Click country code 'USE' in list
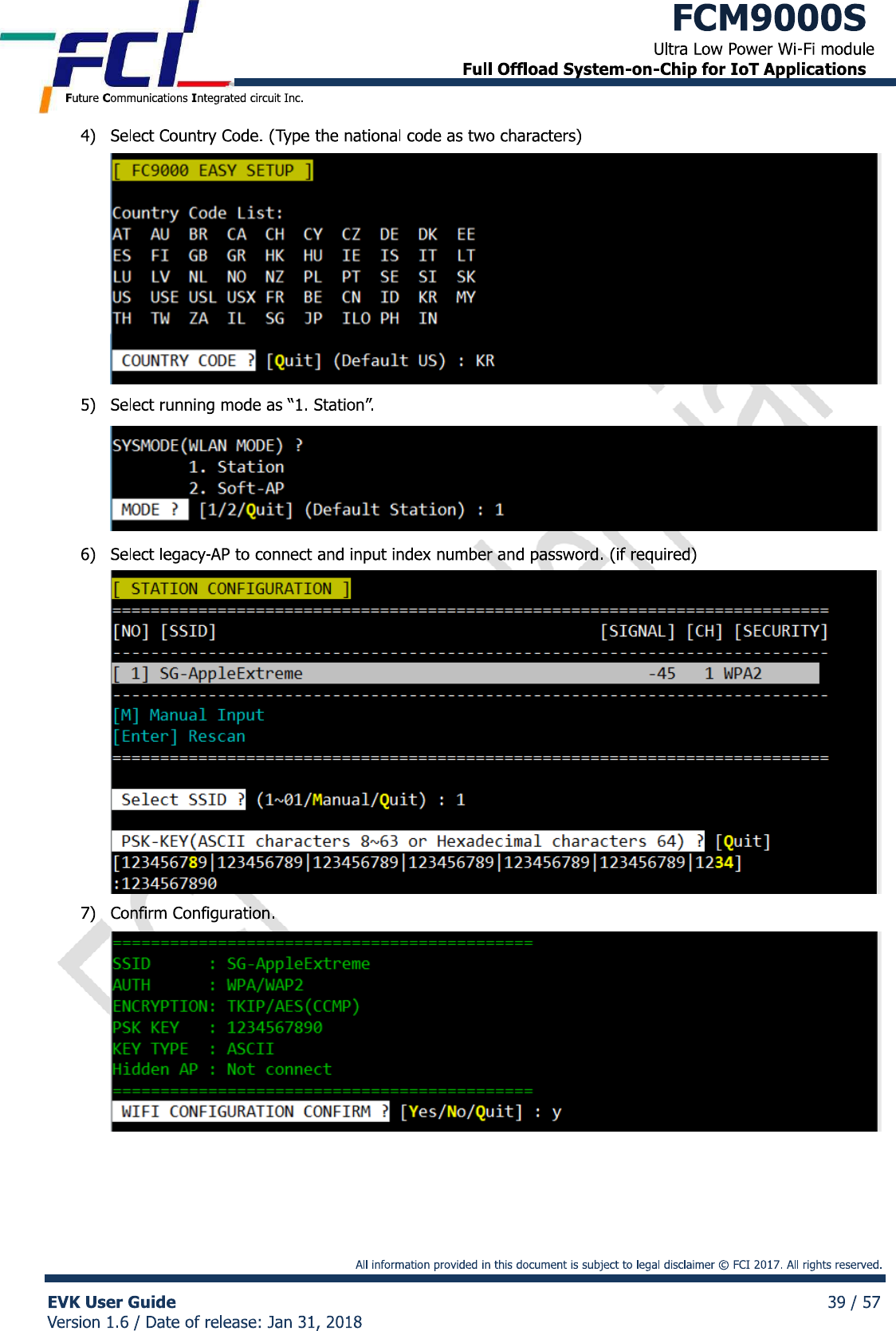896x1331 pixels. [x=164, y=297]
